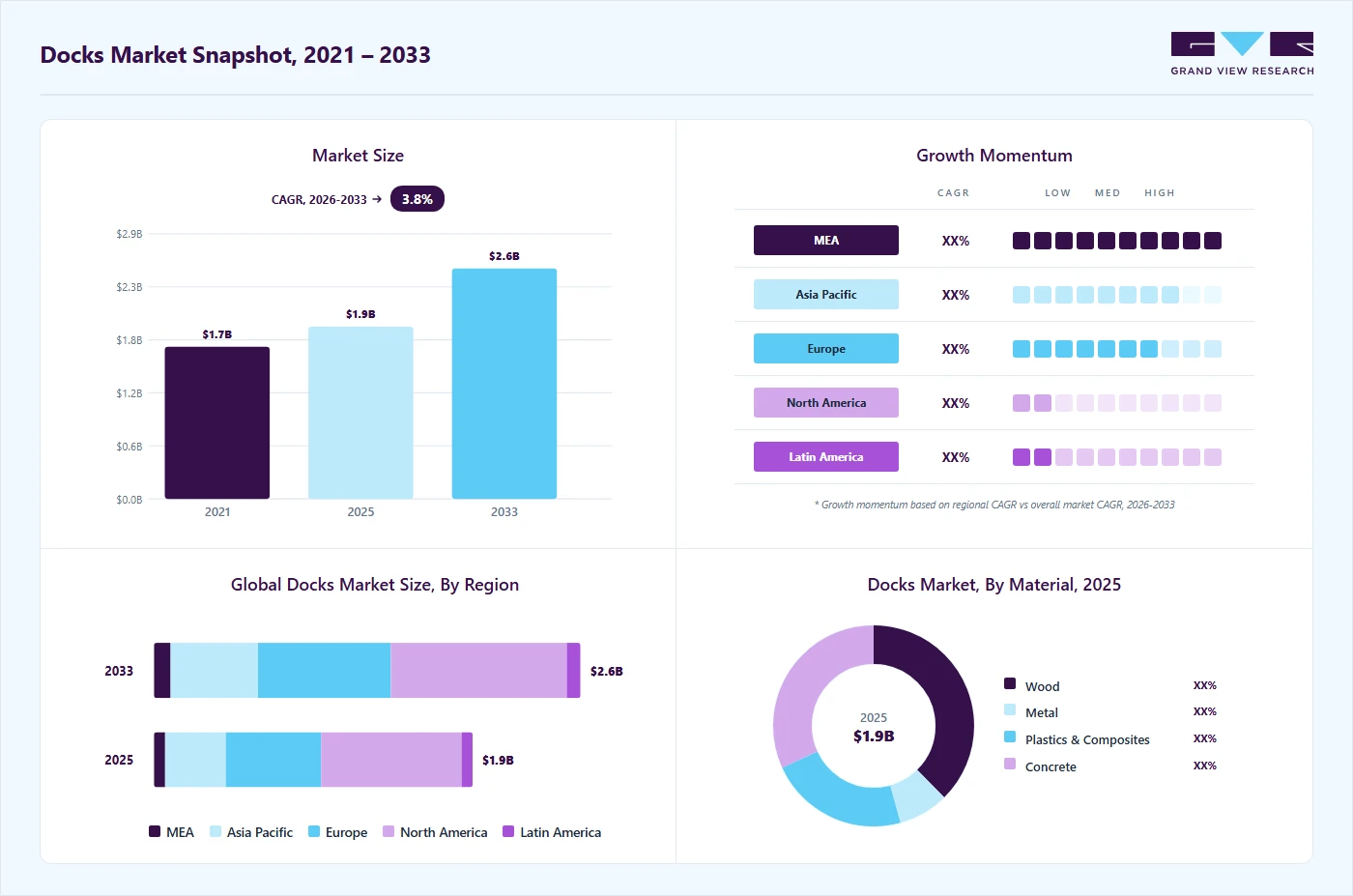Click North America segment of 2033 stacked bar
The height and width of the screenshot is (896, 1353).
pos(478,670)
